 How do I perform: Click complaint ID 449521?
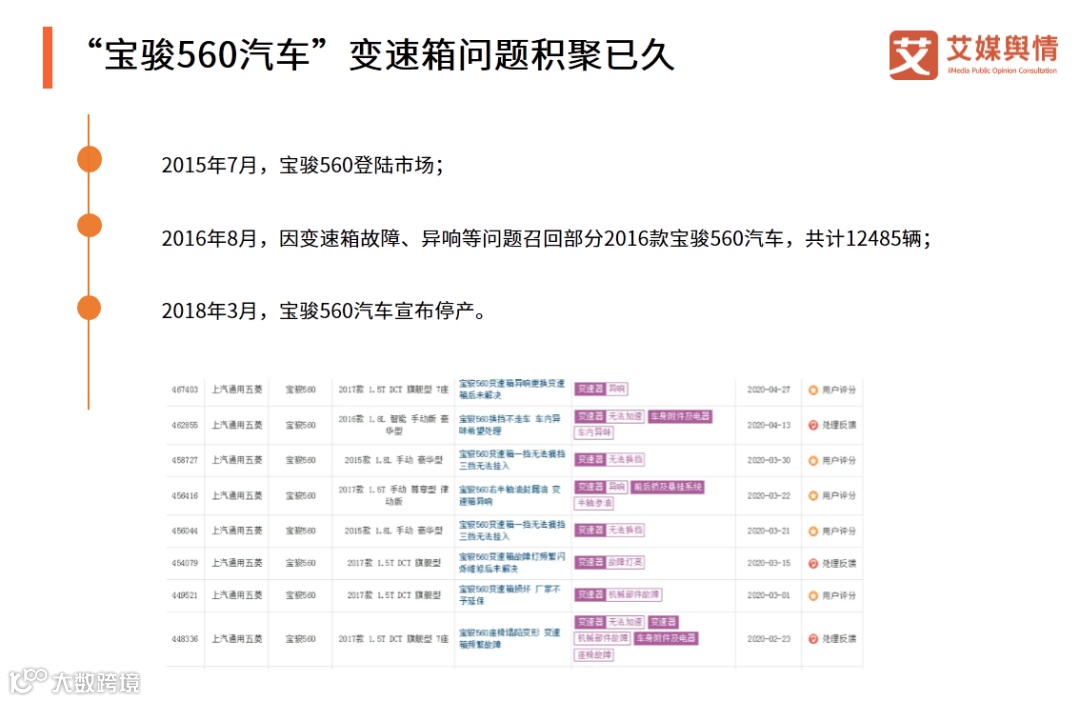(x=185, y=595)
